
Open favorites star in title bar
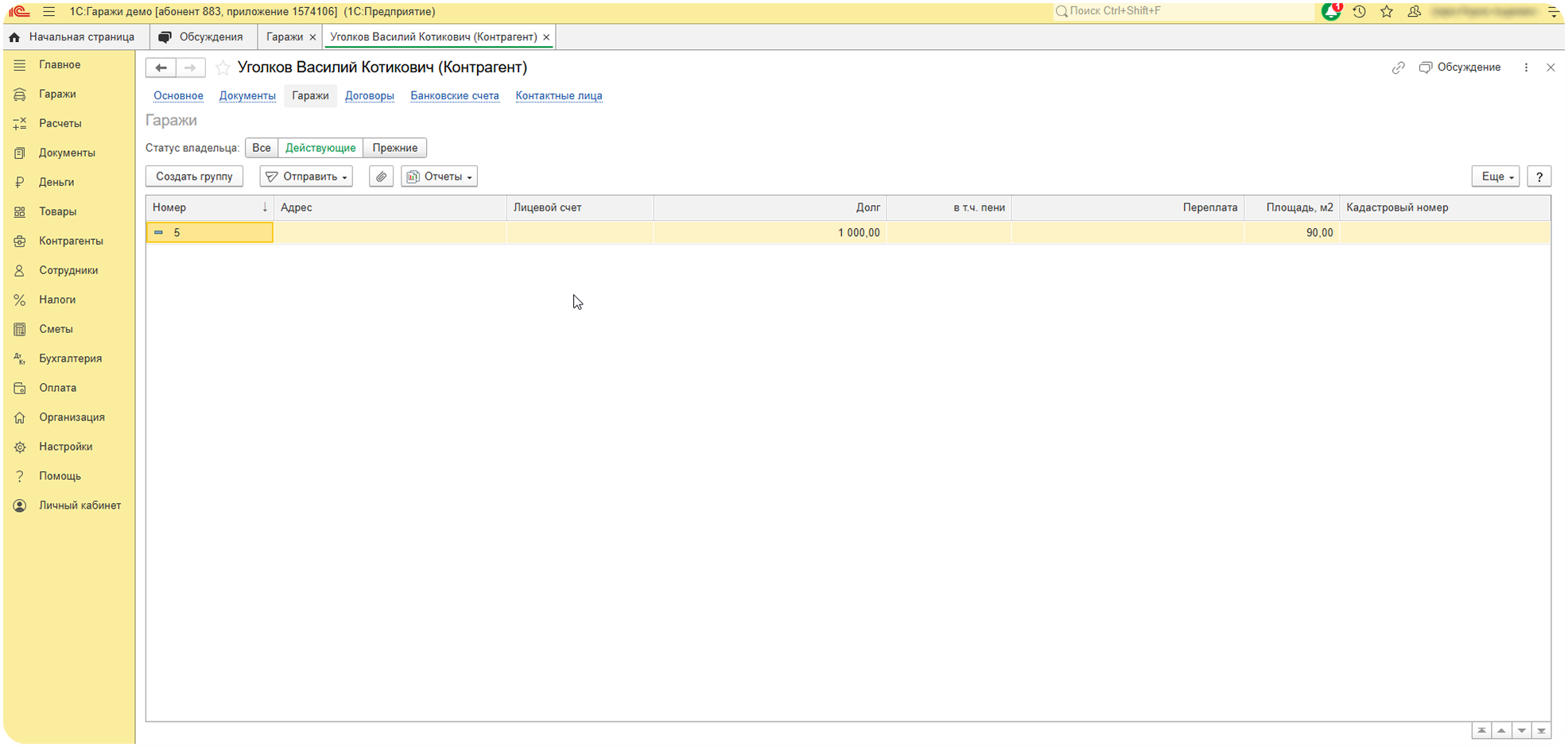click(1387, 12)
